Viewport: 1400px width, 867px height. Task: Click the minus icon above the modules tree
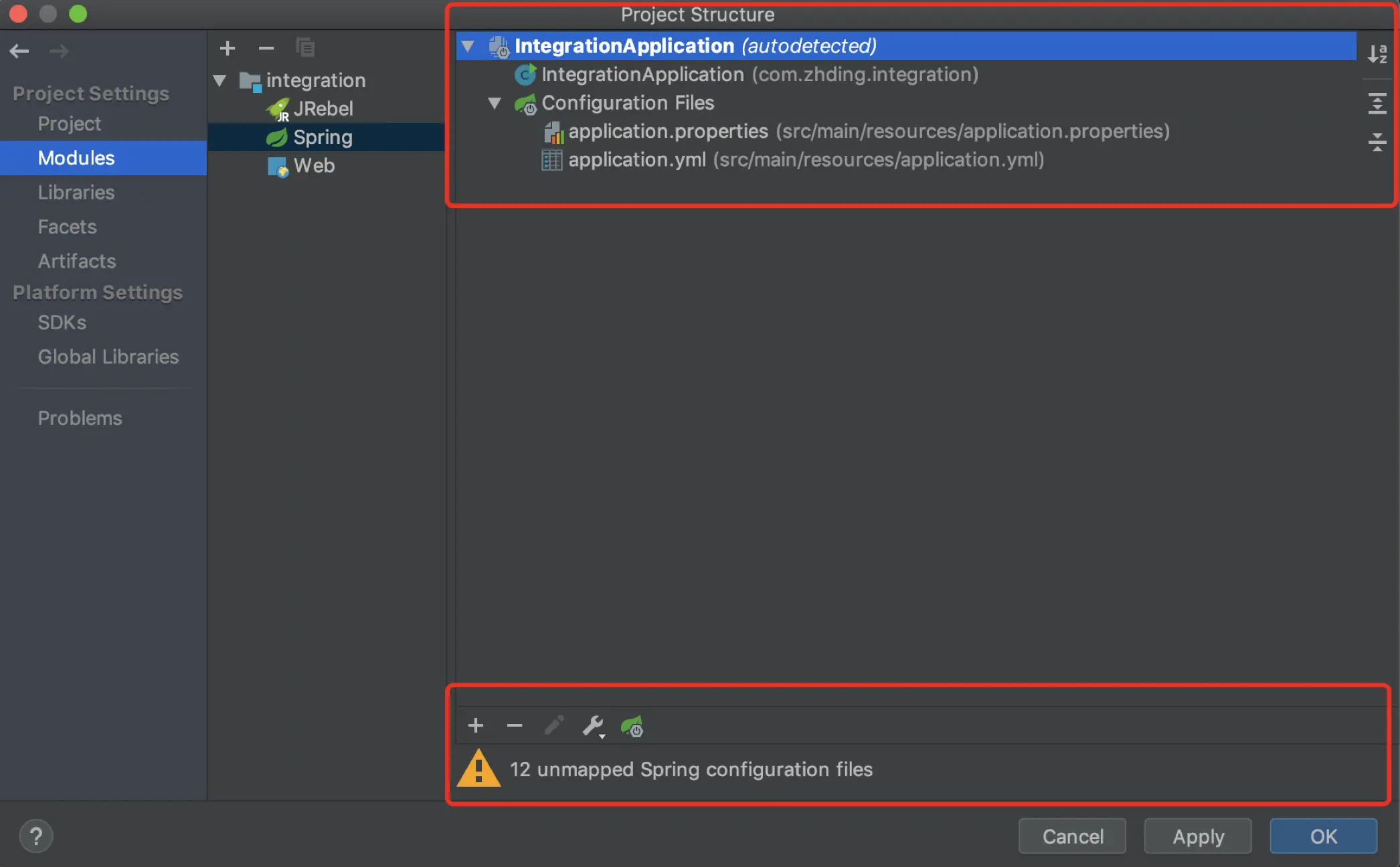point(266,48)
